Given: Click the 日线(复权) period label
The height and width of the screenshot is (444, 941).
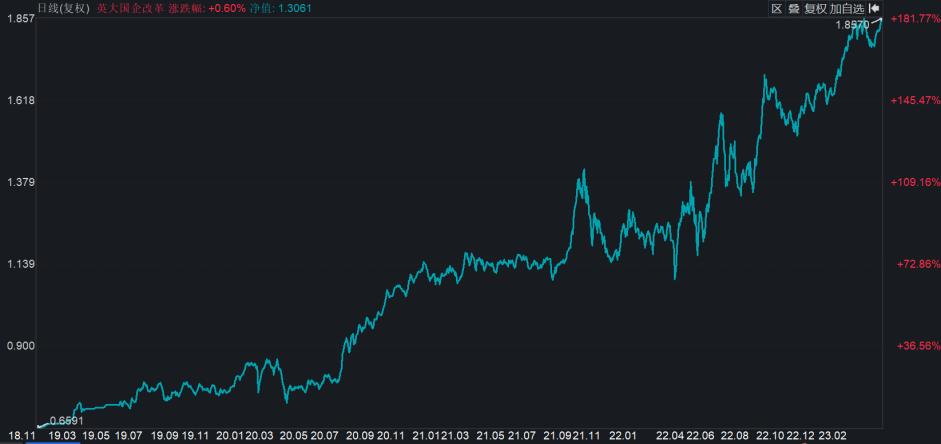Looking at the screenshot, I should (x=64, y=8).
